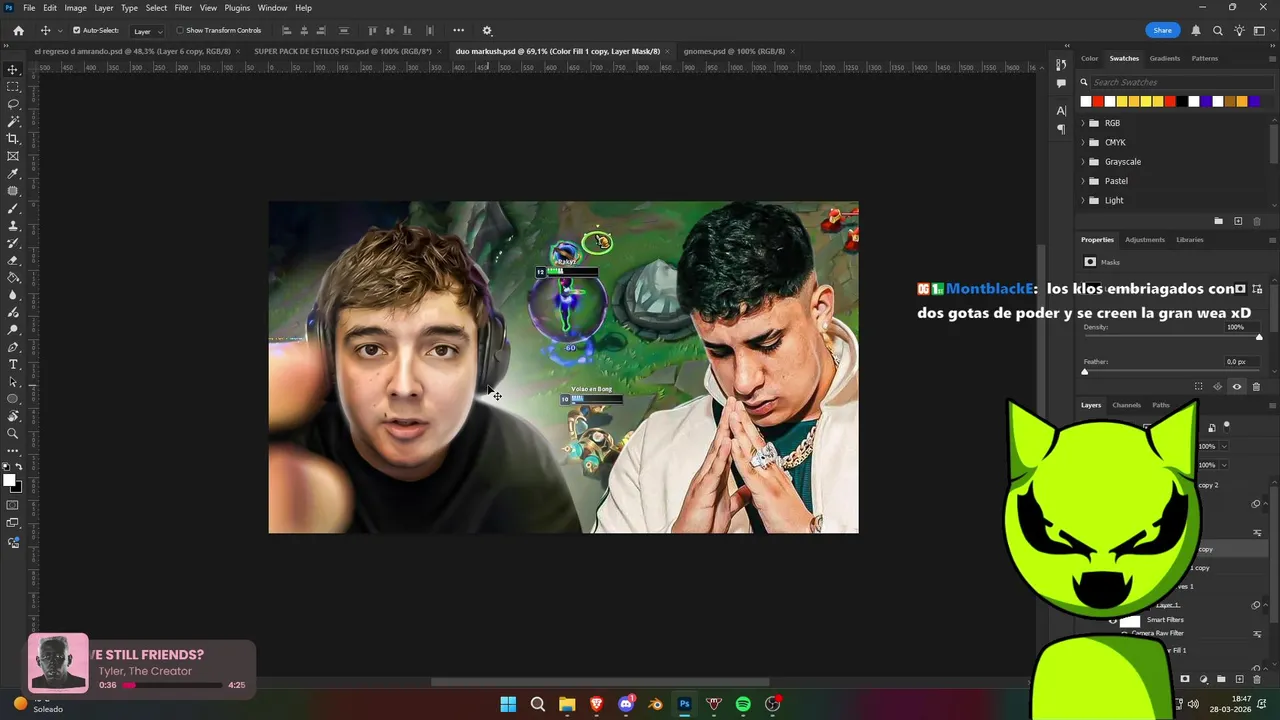Select the Move tool
The height and width of the screenshot is (720, 1280).
click(13, 70)
